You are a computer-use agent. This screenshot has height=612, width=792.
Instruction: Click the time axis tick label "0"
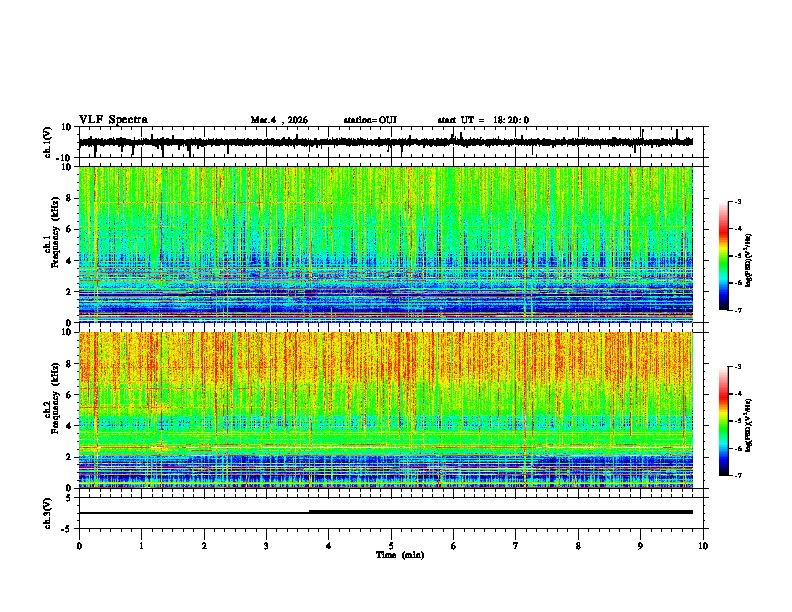tap(79, 546)
